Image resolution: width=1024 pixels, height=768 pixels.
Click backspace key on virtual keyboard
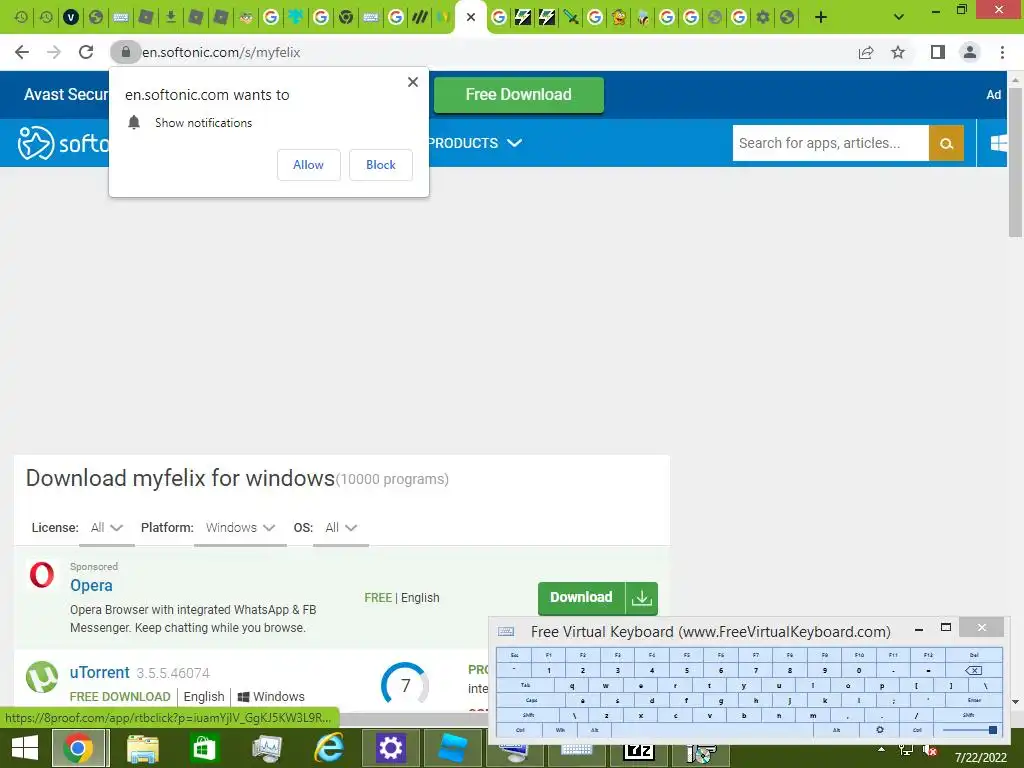973,670
